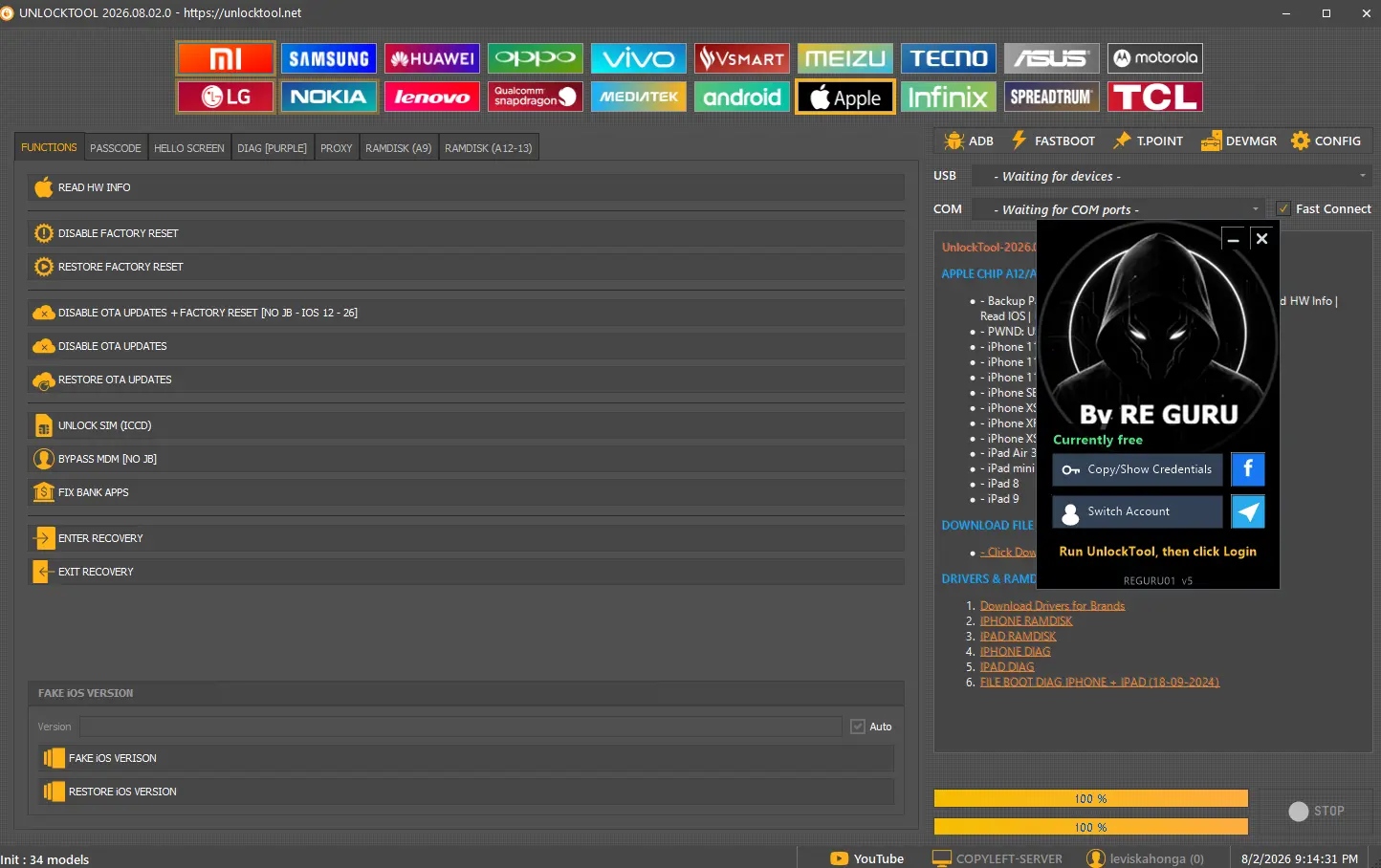Screen dimensions: 1381x868
Task: Open the Infinix brand section
Action: [949, 97]
